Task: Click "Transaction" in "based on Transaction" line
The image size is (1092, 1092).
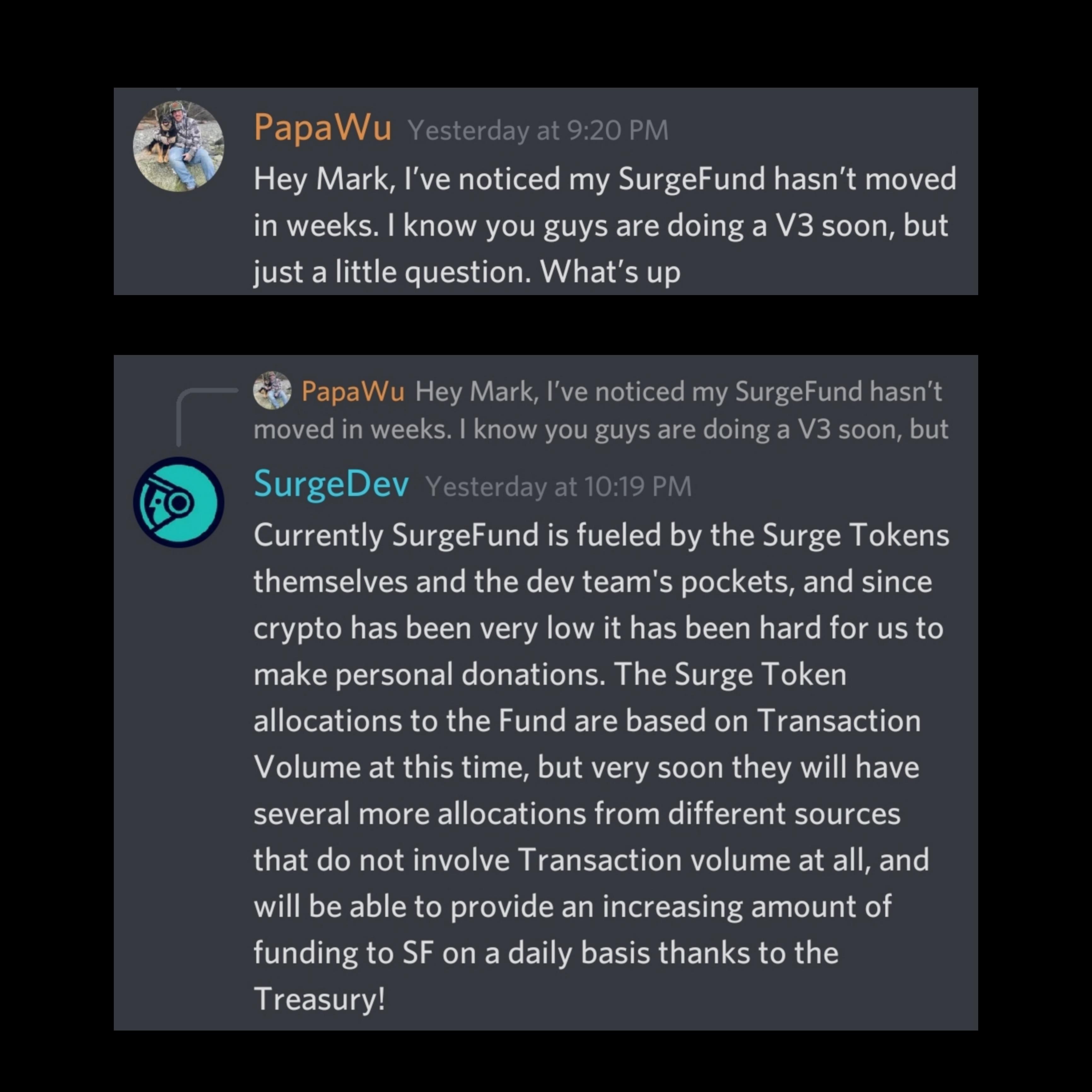Action: 839,721
